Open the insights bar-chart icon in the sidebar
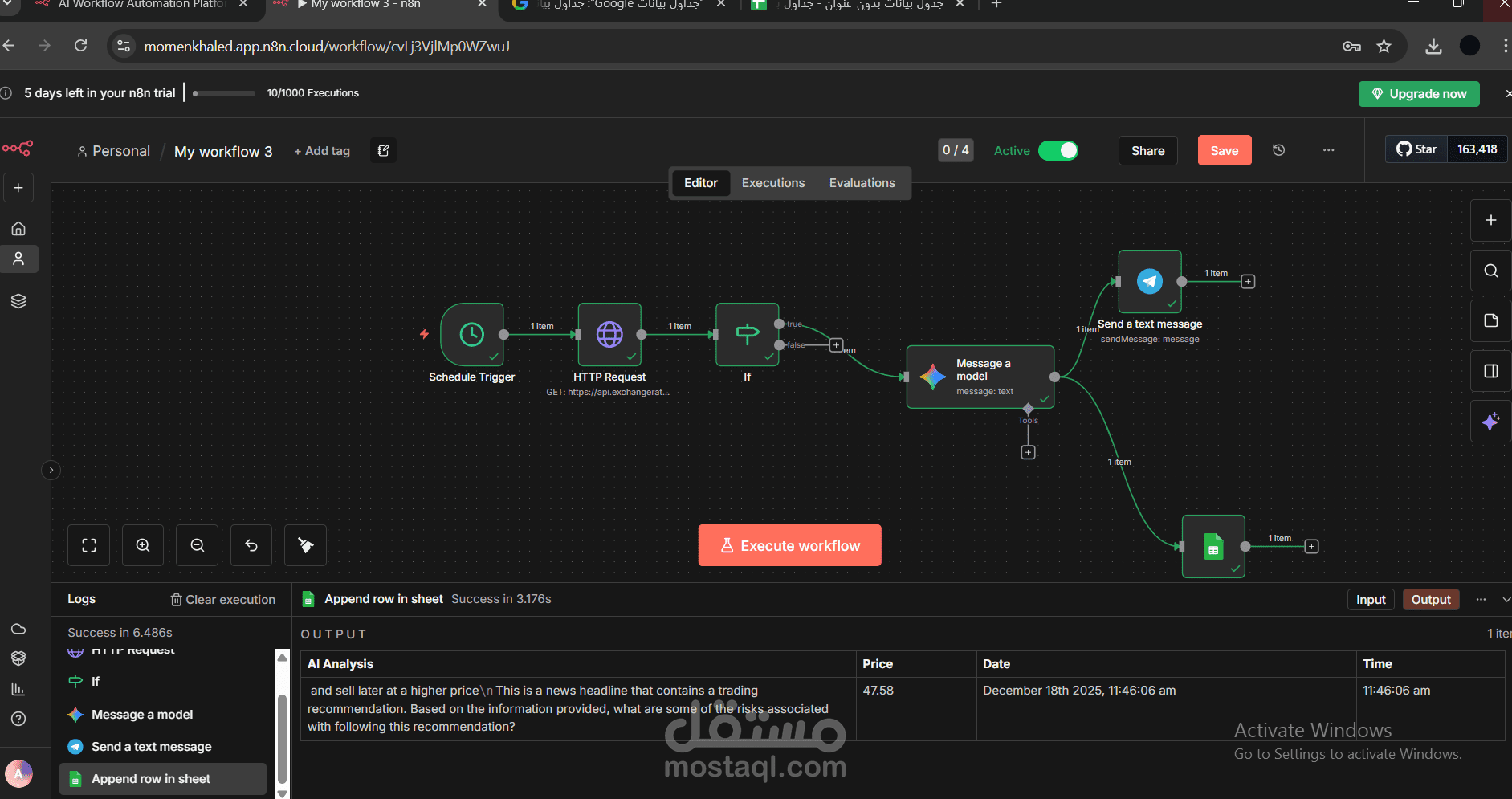The width and height of the screenshot is (1512, 799). pyautogui.click(x=18, y=689)
